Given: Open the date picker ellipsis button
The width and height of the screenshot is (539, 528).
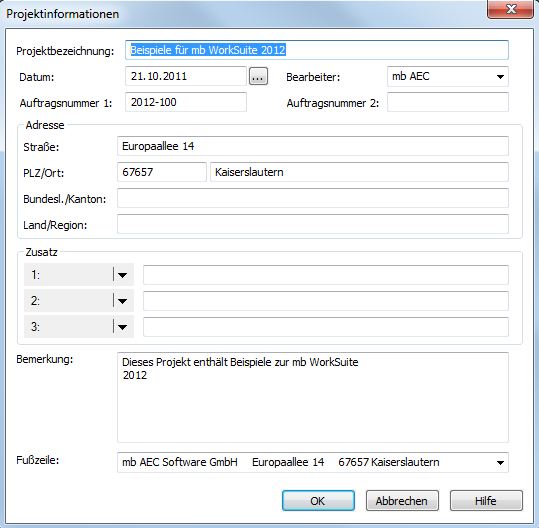Looking at the screenshot, I should tap(258, 76).
